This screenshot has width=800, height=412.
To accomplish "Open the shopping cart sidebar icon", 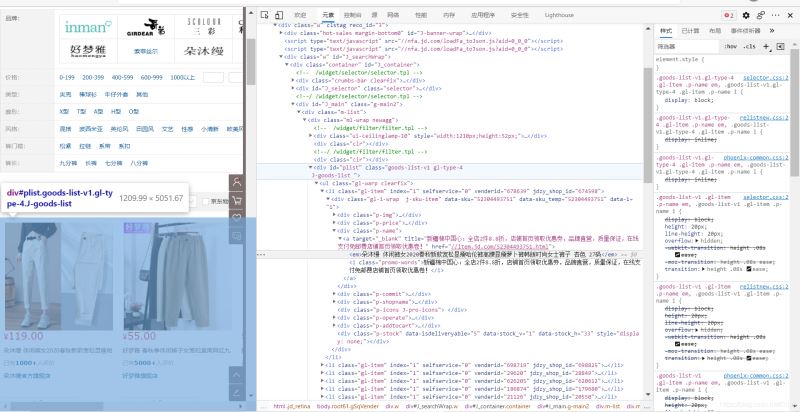I will click(237, 200).
